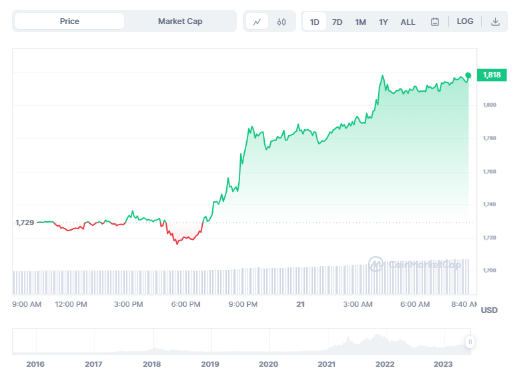Click the 2018 label on history timeline
Viewport: 514px width, 379px height.
pyautogui.click(x=152, y=364)
